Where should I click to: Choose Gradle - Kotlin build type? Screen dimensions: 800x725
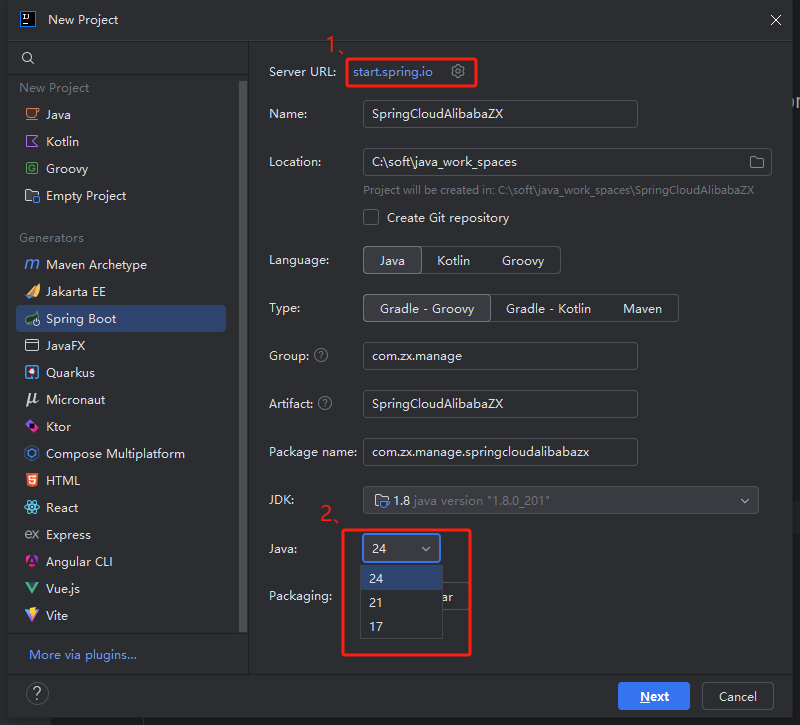pos(548,308)
